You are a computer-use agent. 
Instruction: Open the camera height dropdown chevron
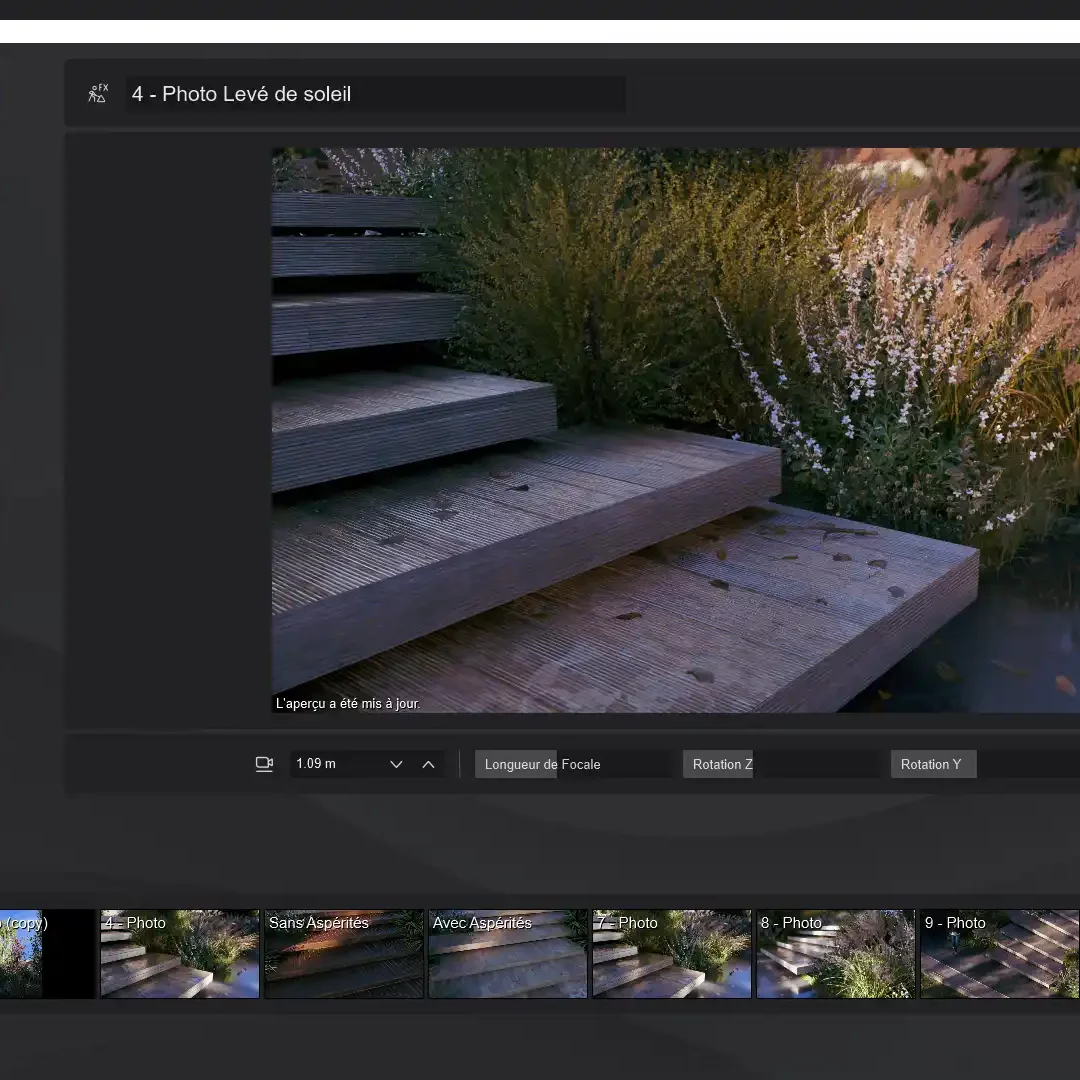click(x=396, y=764)
